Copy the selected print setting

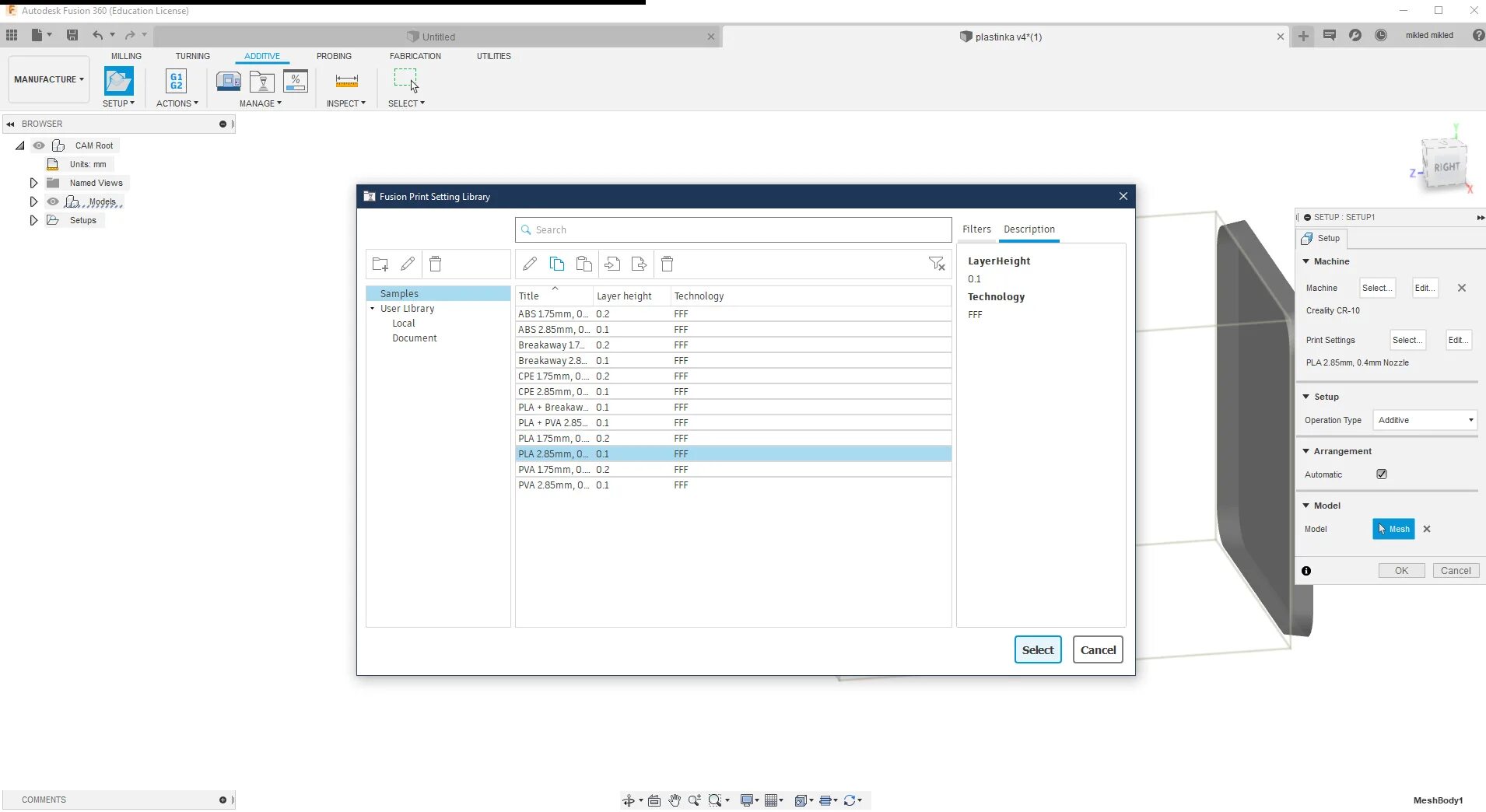(x=557, y=264)
